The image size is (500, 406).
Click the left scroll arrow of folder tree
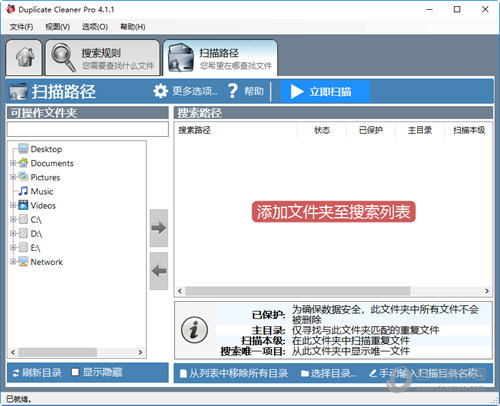pyautogui.click(x=13, y=352)
